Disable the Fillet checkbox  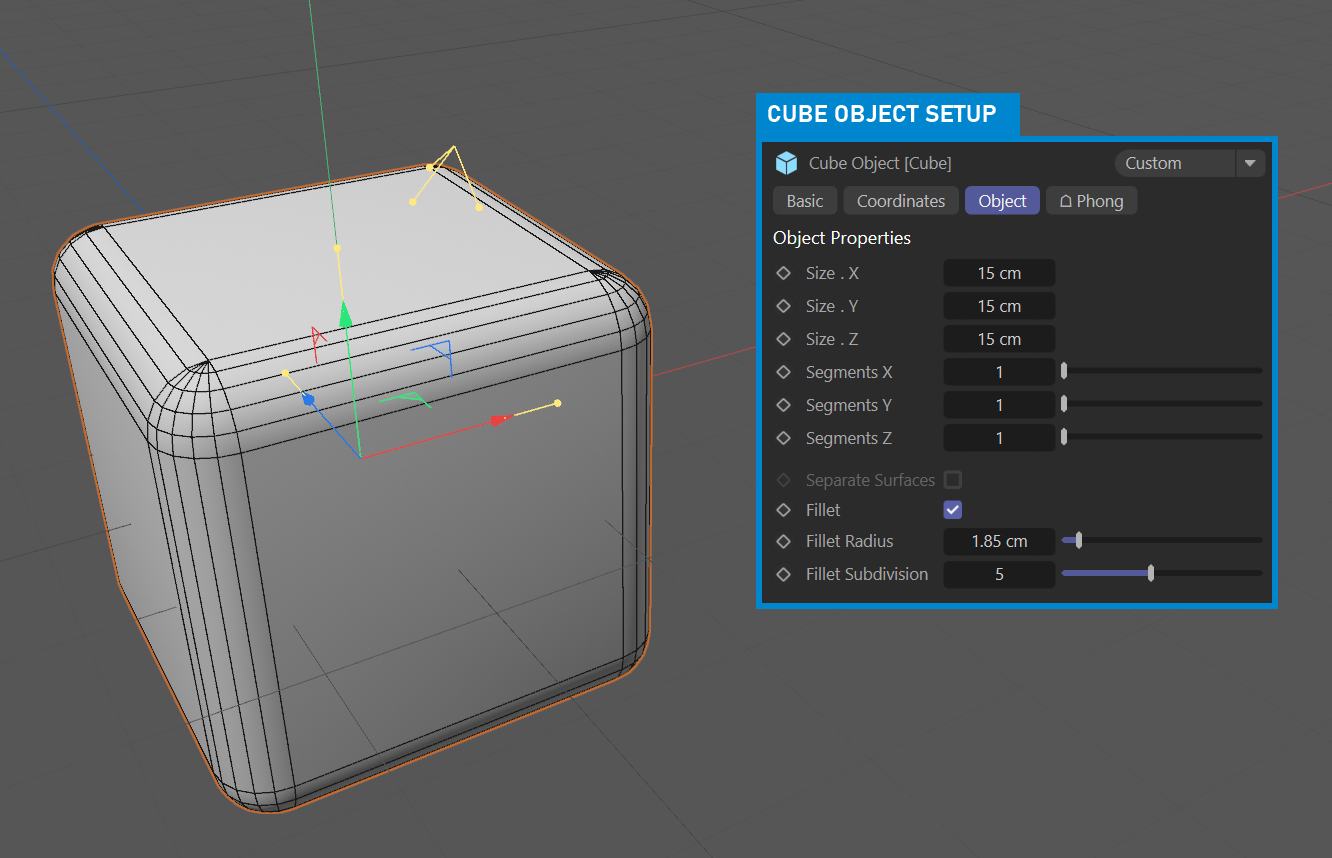tap(953, 510)
